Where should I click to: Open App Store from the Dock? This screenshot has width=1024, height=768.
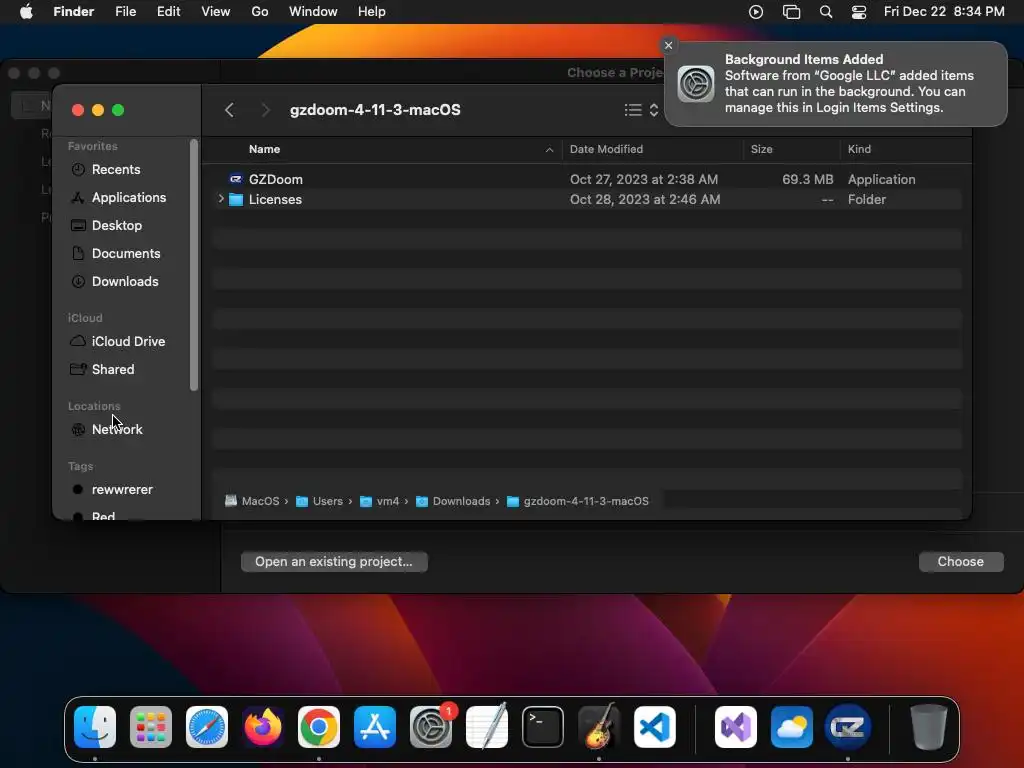(375, 726)
